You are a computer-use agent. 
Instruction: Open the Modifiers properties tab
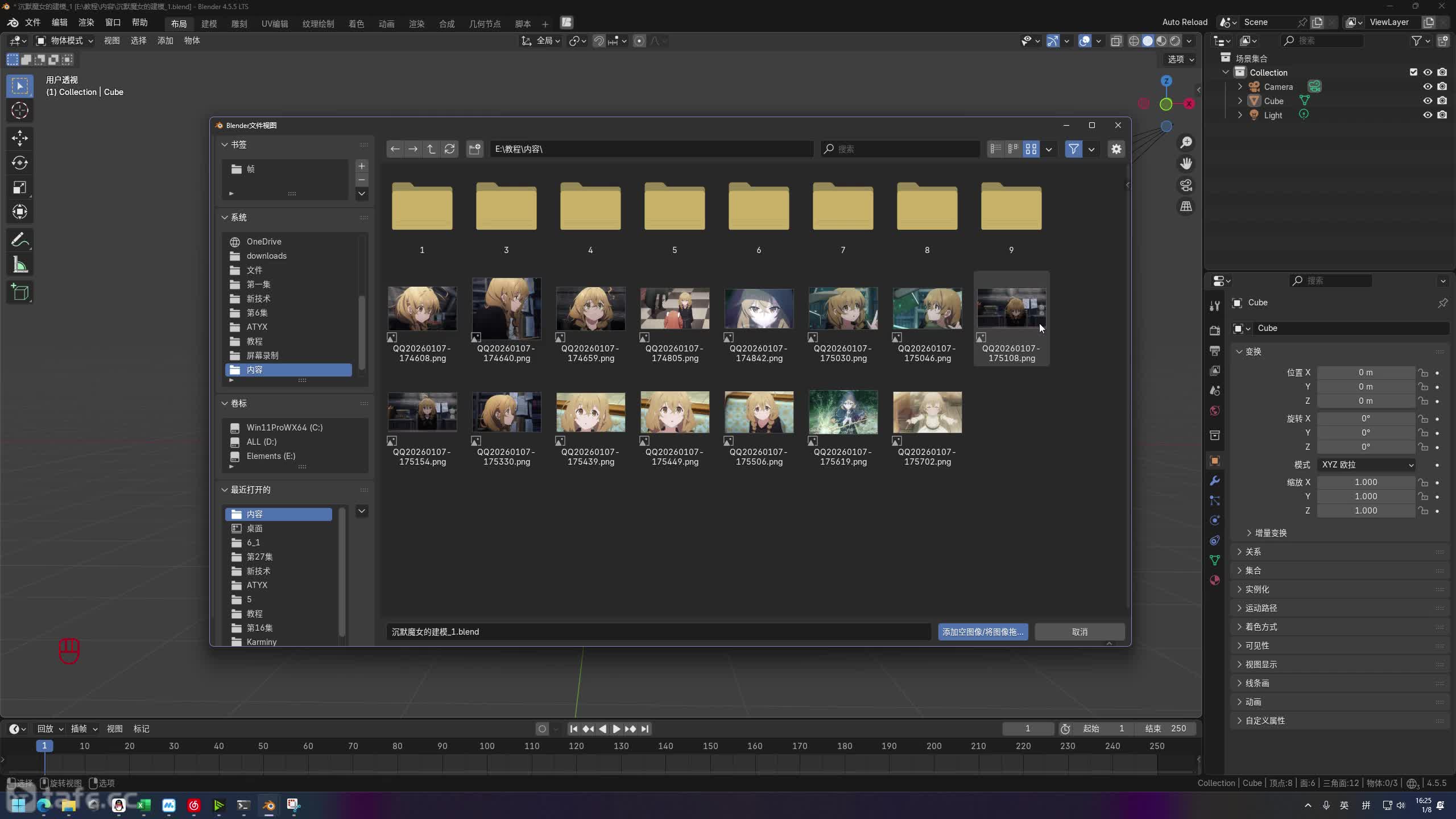(x=1215, y=481)
